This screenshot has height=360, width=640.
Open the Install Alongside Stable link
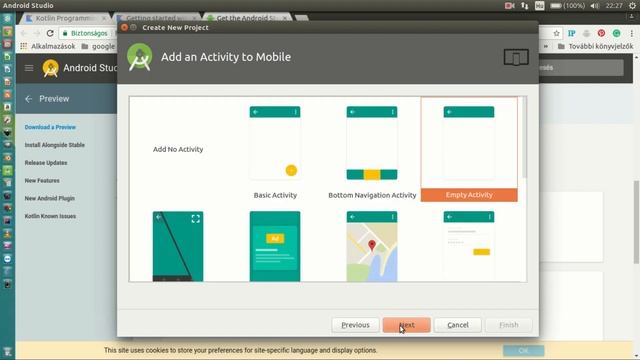[x=55, y=145]
